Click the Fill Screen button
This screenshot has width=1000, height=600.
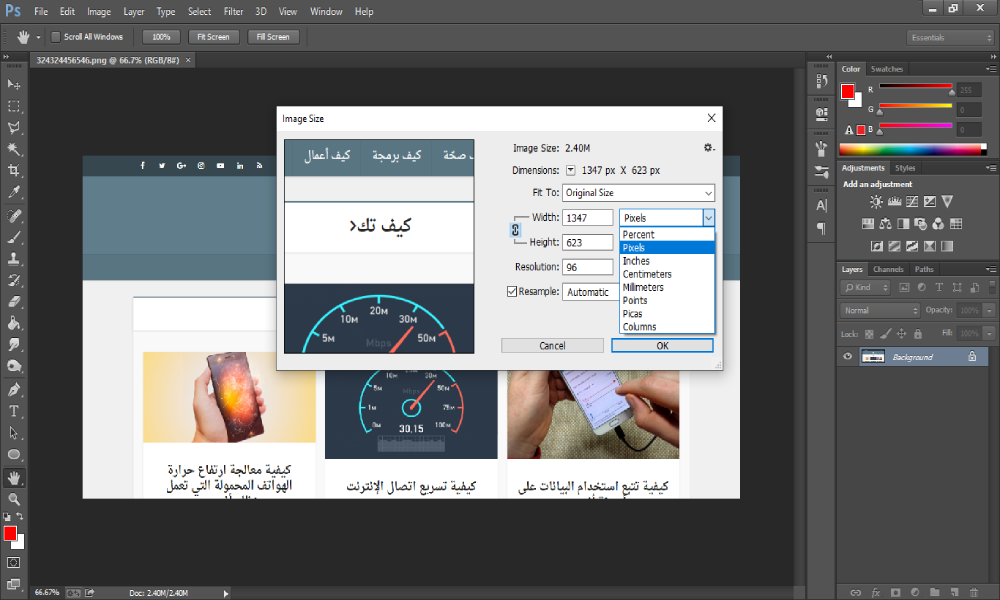pyautogui.click(x=273, y=37)
